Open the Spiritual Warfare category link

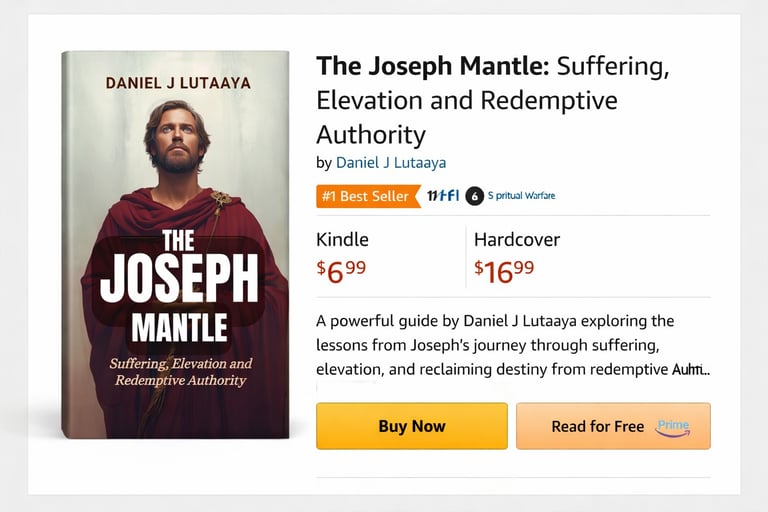[x=522, y=196]
